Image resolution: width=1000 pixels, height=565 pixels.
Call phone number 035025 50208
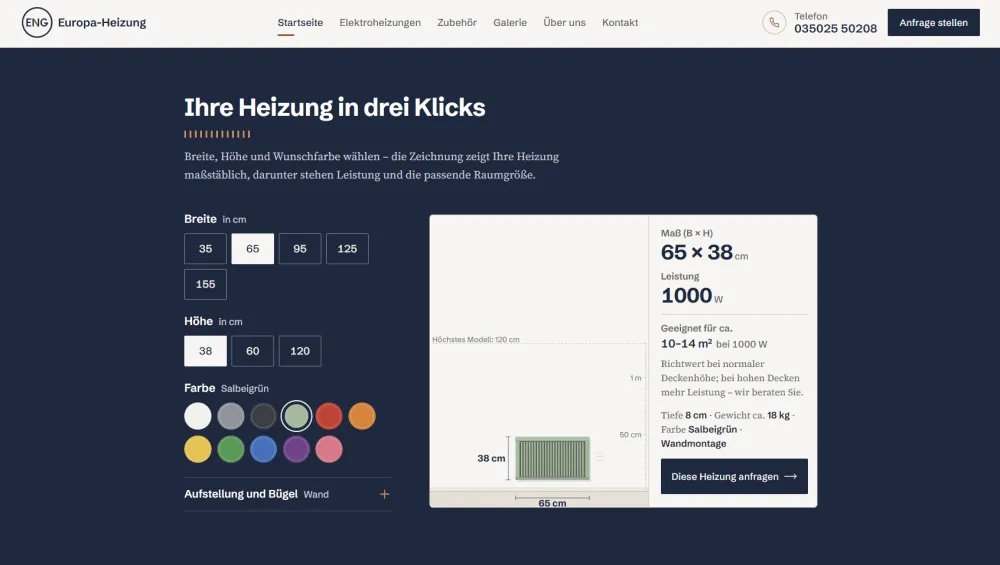[835, 29]
